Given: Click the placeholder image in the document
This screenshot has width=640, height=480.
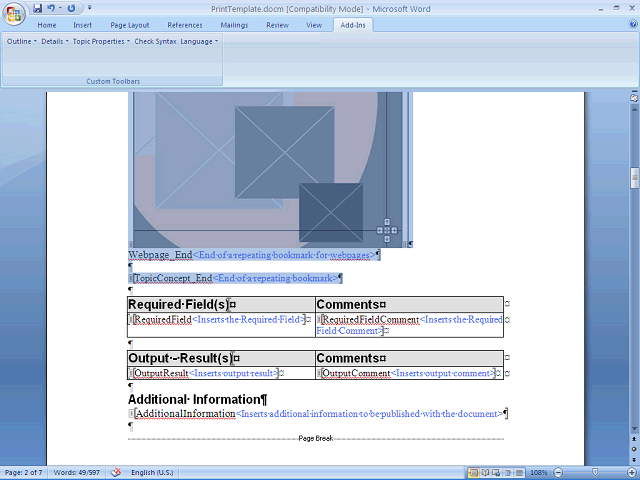Looking at the screenshot, I should [268, 169].
